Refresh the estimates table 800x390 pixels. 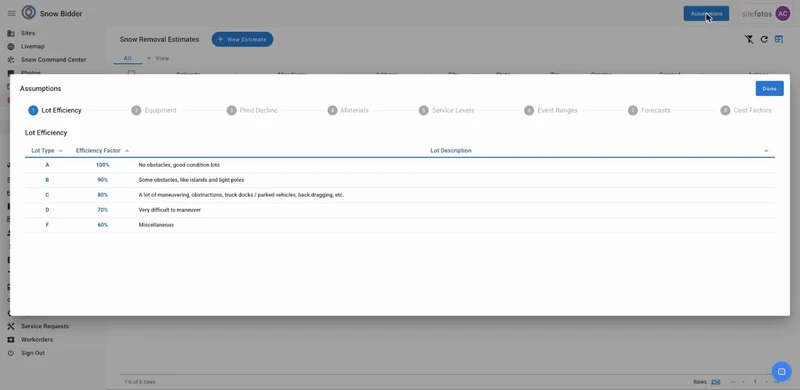coord(764,39)
